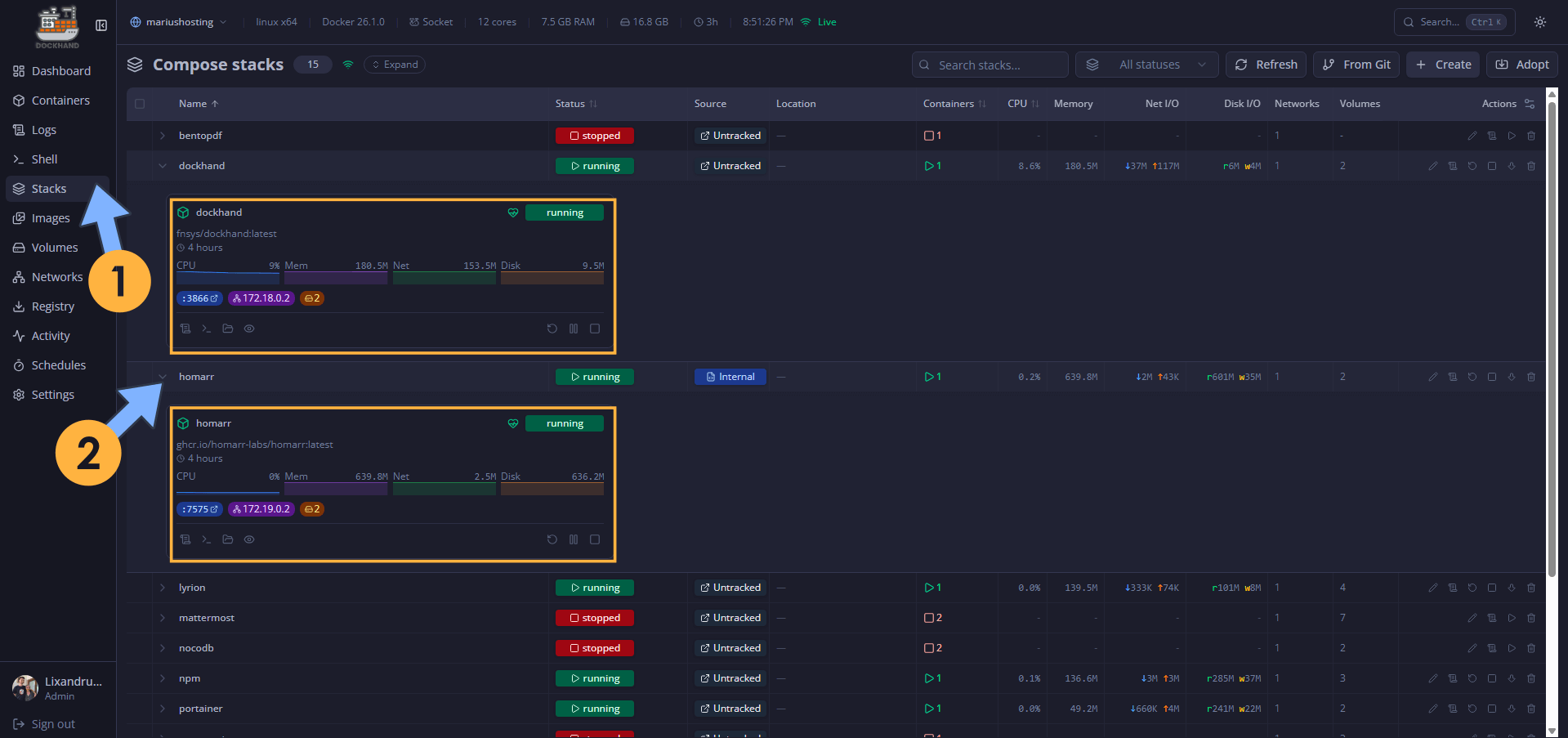Edit the npm stack with the pencil icon
This screenshot has width=1568, height=738.
click(1432, 678)
